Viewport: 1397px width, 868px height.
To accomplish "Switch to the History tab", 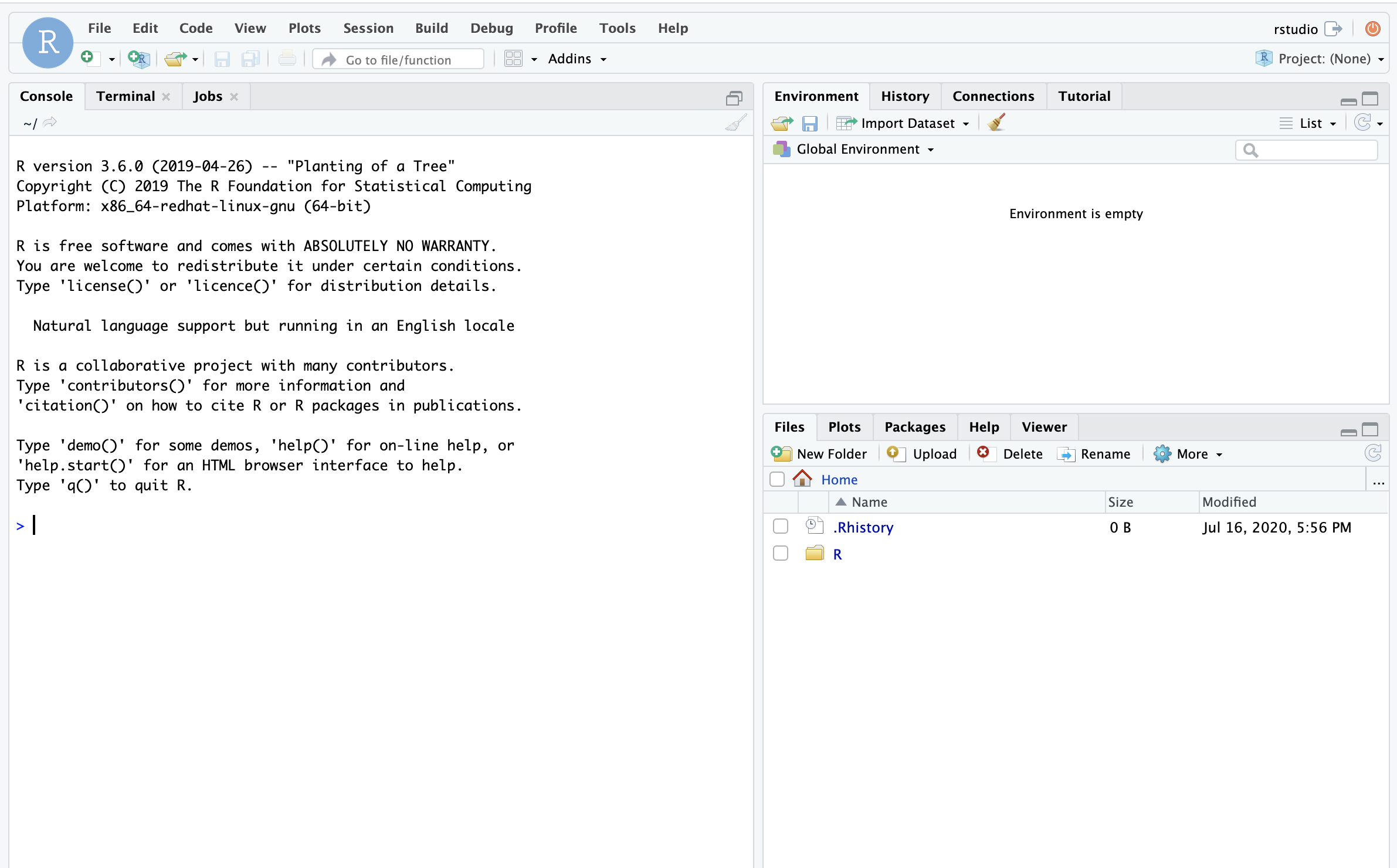I will tap(905, 96).
